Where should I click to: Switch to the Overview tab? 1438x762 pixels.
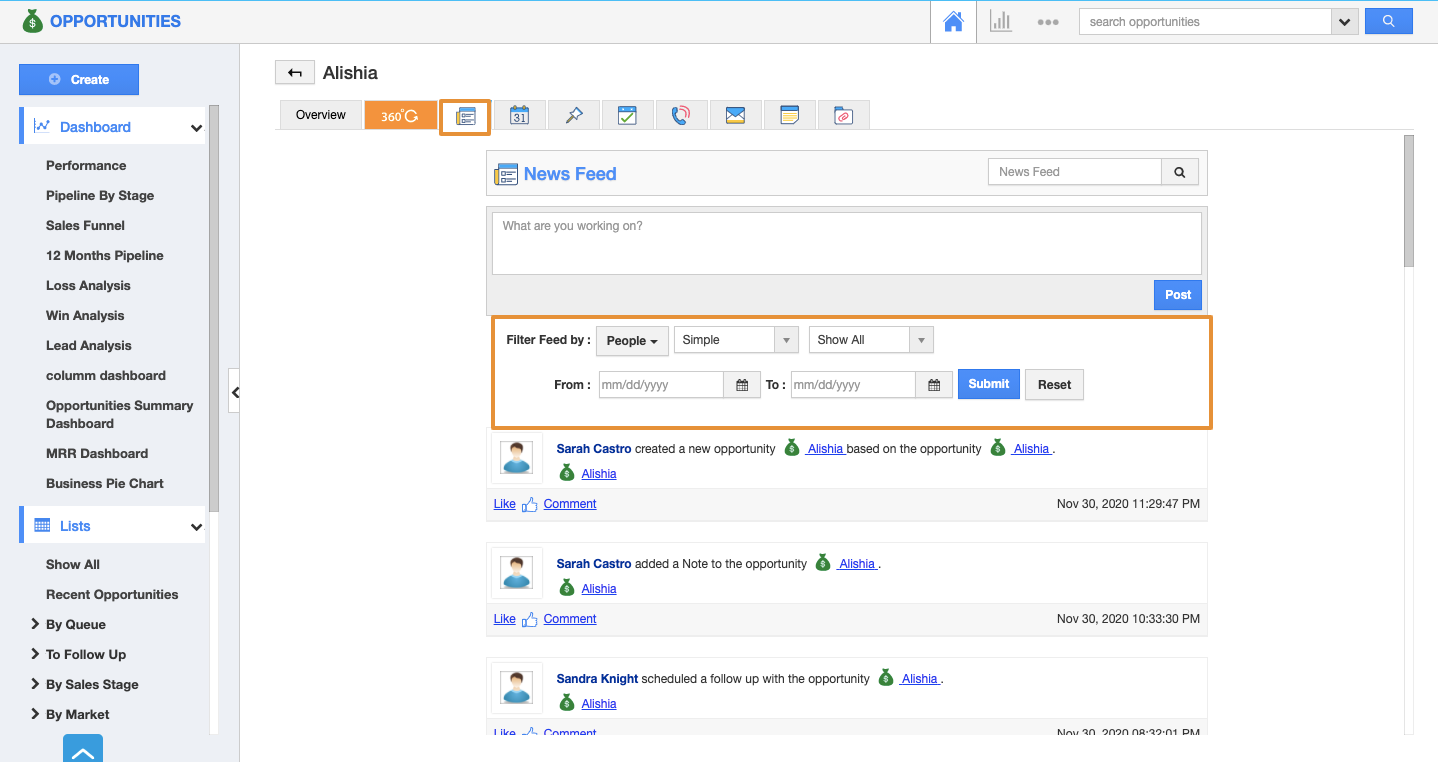(320, 115)
